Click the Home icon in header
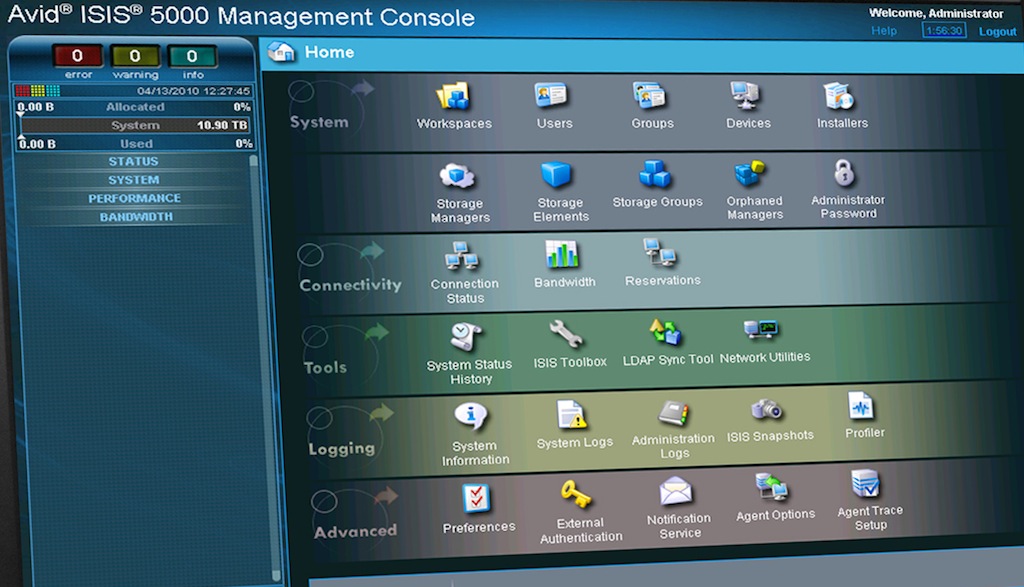 coord(282,52)
